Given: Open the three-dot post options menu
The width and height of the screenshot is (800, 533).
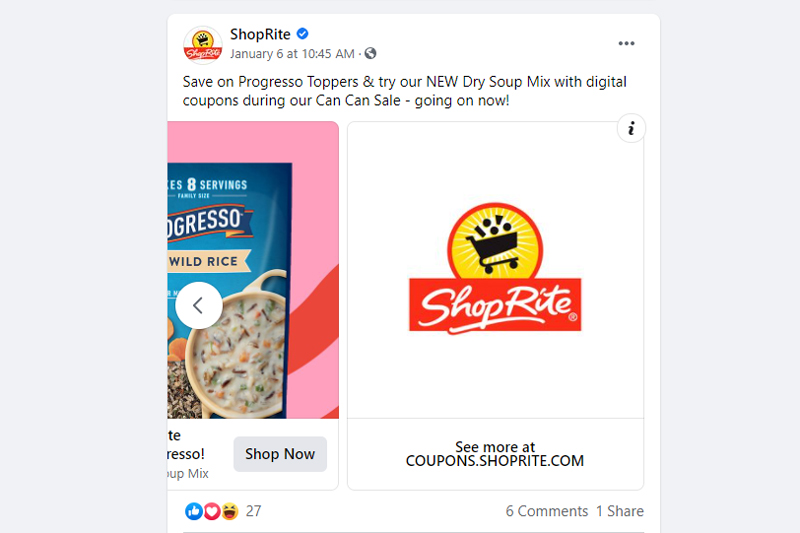Looking at the screenshot, I should (626, 43).
